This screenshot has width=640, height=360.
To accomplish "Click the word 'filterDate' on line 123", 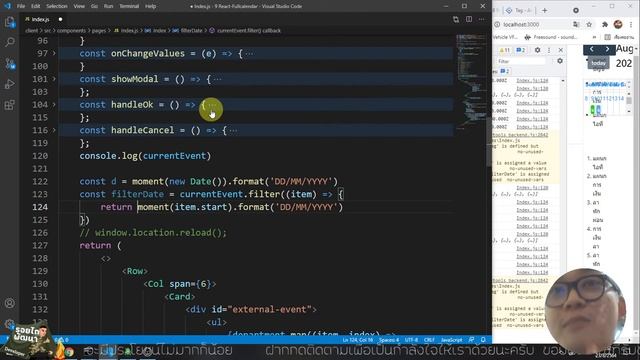I will click(138, 194).
